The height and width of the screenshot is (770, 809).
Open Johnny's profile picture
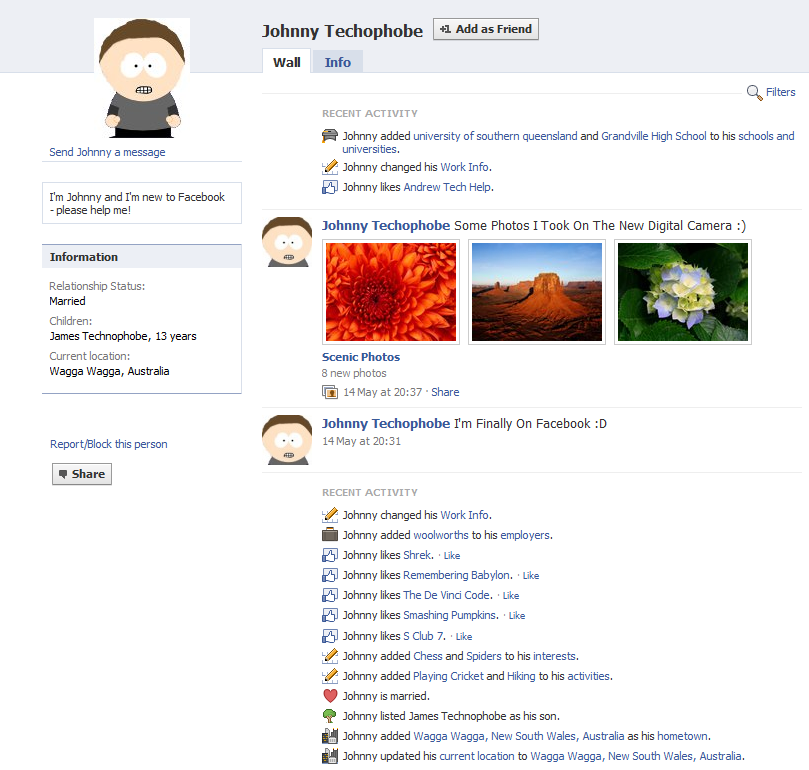142,78
